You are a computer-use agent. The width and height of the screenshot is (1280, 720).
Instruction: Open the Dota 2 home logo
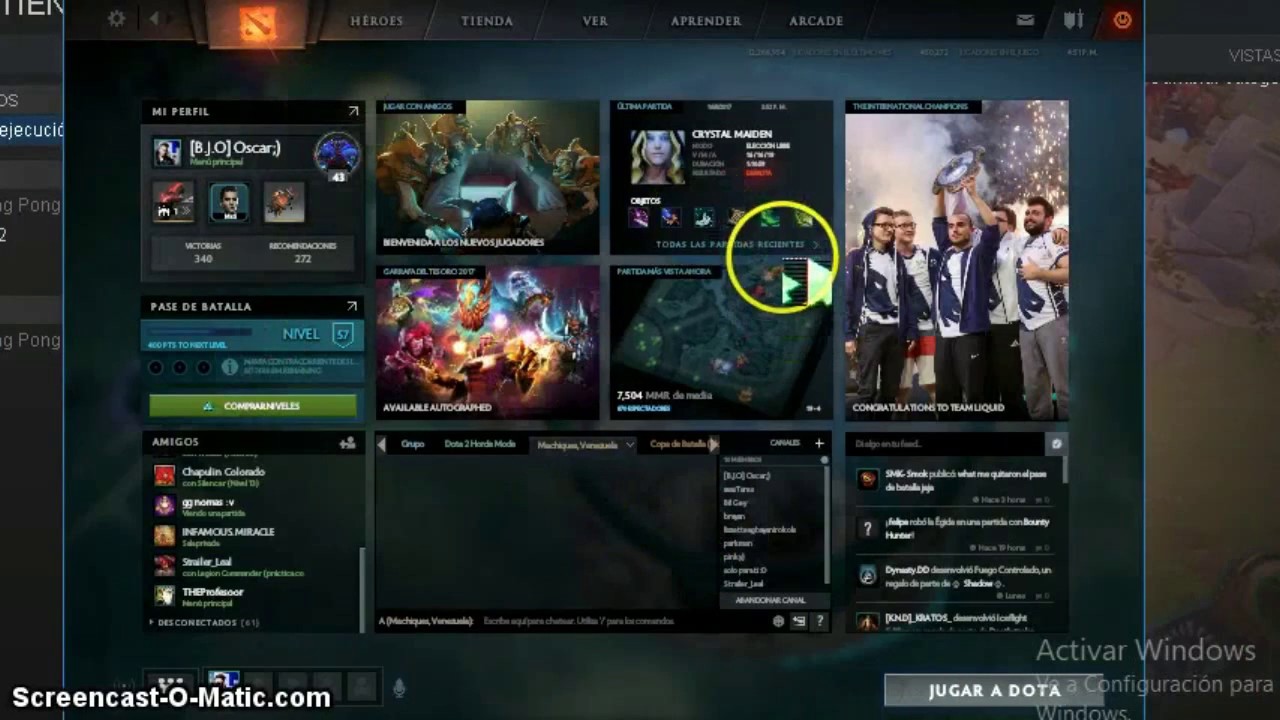257,23
